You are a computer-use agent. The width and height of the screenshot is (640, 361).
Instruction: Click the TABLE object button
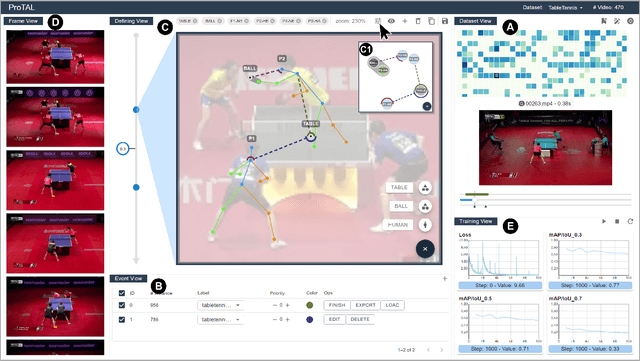[x=399, y=187]
